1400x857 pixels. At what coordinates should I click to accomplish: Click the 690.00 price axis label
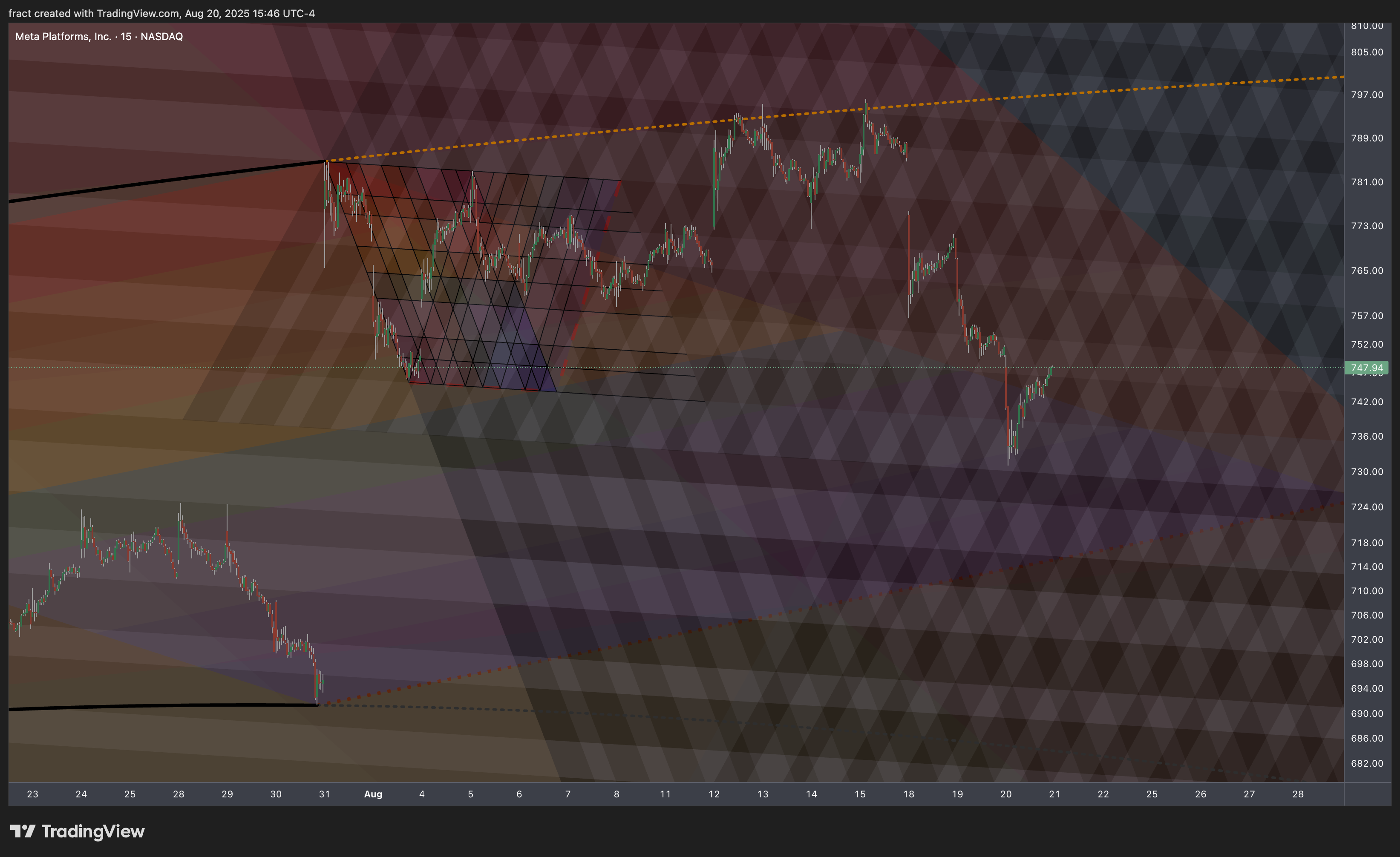pos(1367,713)
